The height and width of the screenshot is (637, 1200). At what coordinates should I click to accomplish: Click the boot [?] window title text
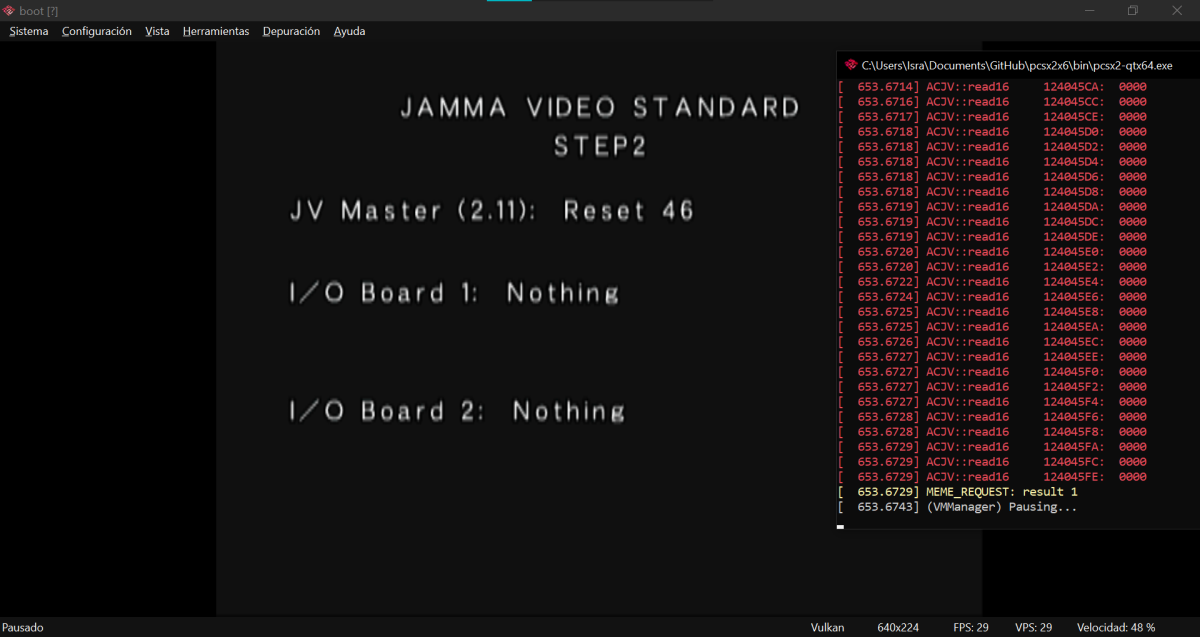39,10
